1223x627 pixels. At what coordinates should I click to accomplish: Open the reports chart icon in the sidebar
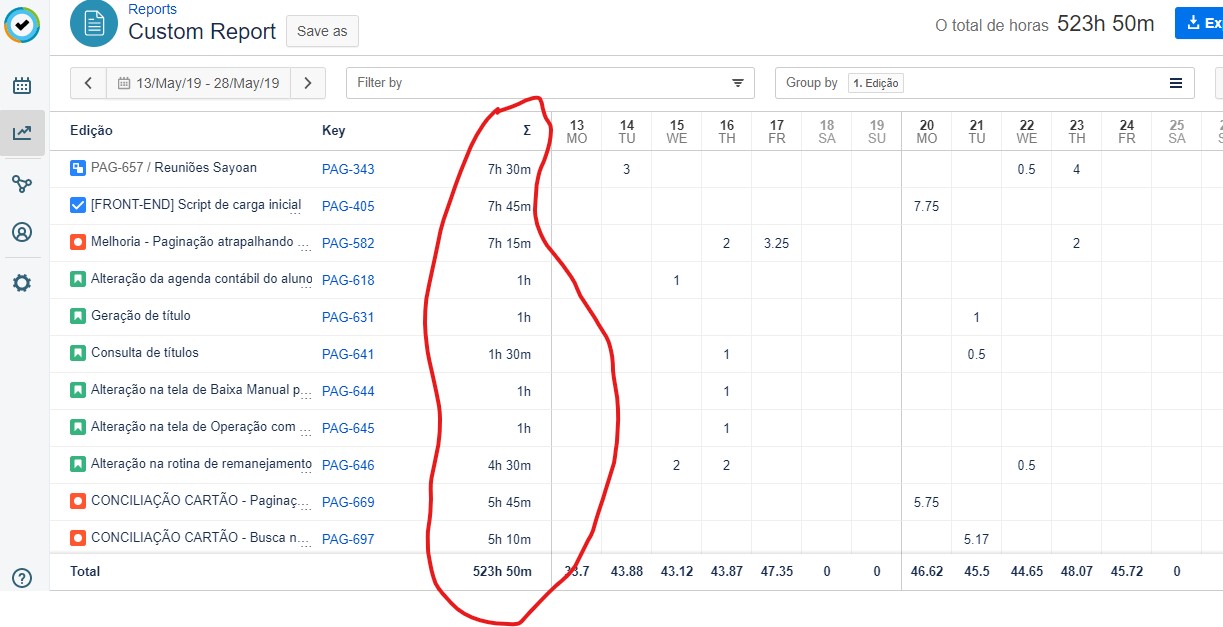coord(22,132)
